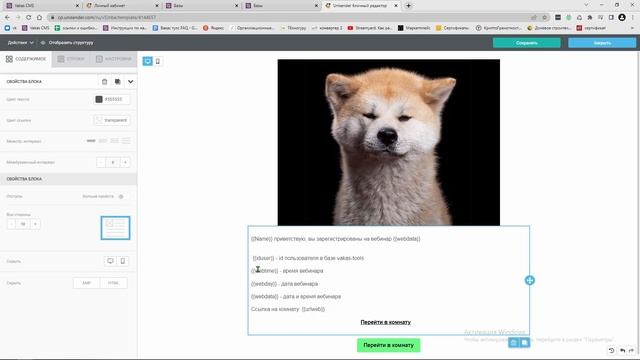Switch to mobile preview mode
Image resolution: width=640 pixels, height=360 pixels.
[x=158, y=61]
